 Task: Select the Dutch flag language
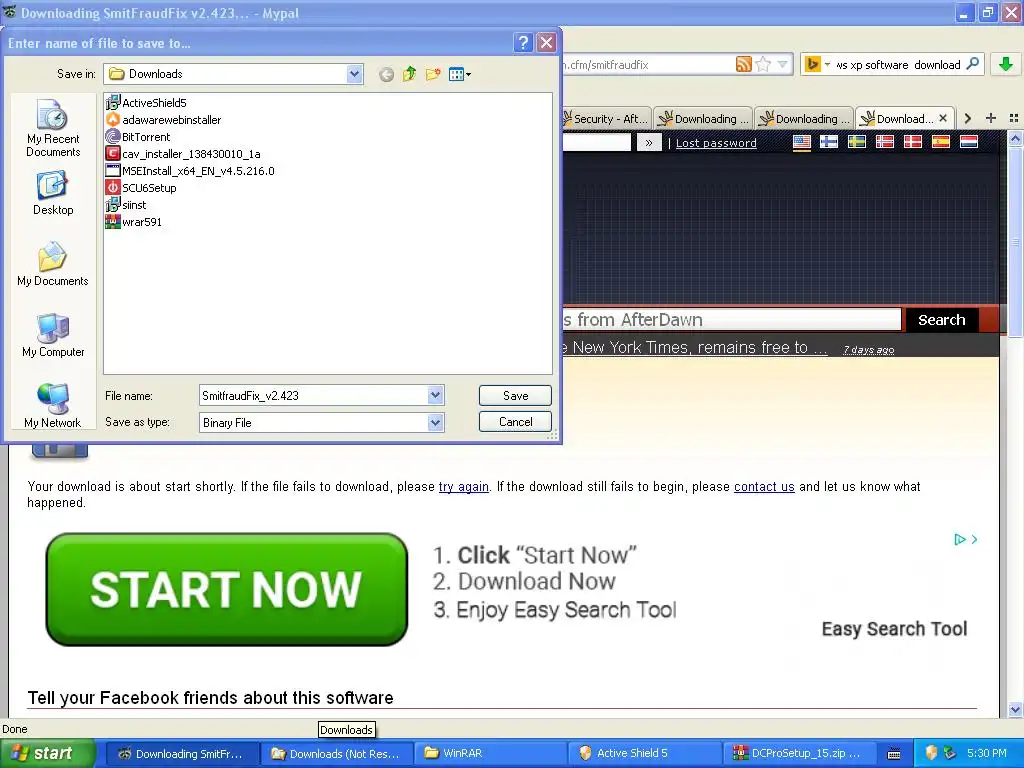coord(969,142)
